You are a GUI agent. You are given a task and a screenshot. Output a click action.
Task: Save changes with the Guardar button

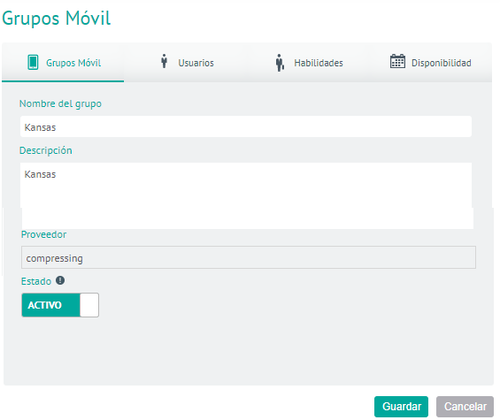pos(401,406)
